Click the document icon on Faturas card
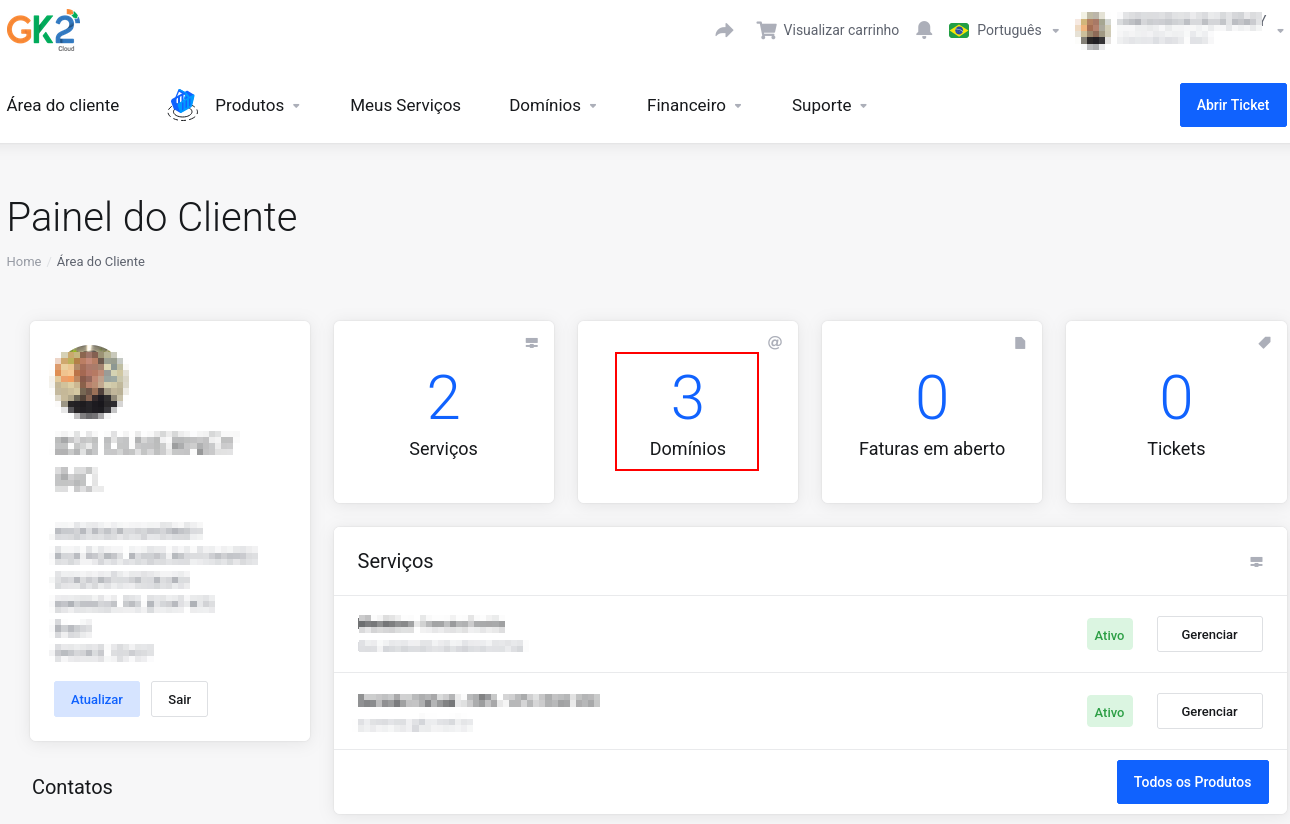Image resolution: width=1290 pixels, height=824 pixels. tap(1020, 343)
